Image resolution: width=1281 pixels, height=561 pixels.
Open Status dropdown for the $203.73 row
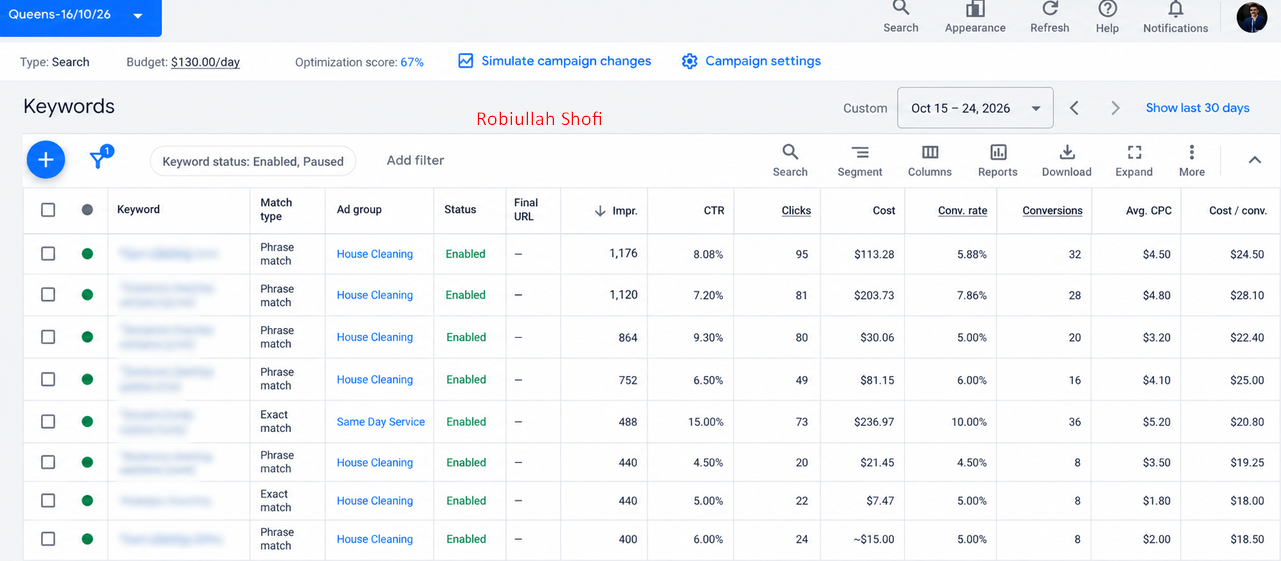tap(466, 295)
